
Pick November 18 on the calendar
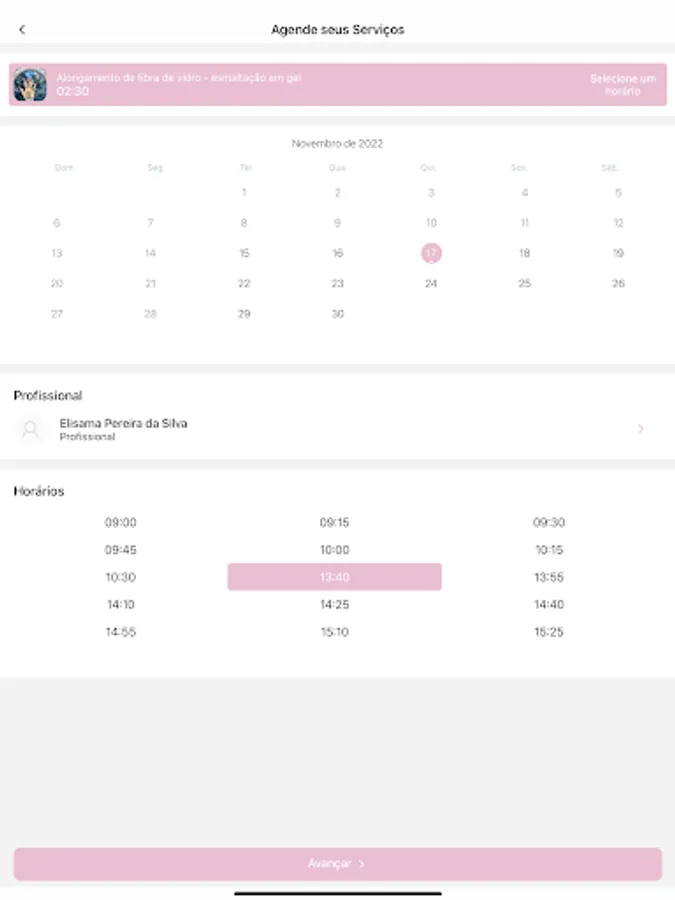point(524,253)
